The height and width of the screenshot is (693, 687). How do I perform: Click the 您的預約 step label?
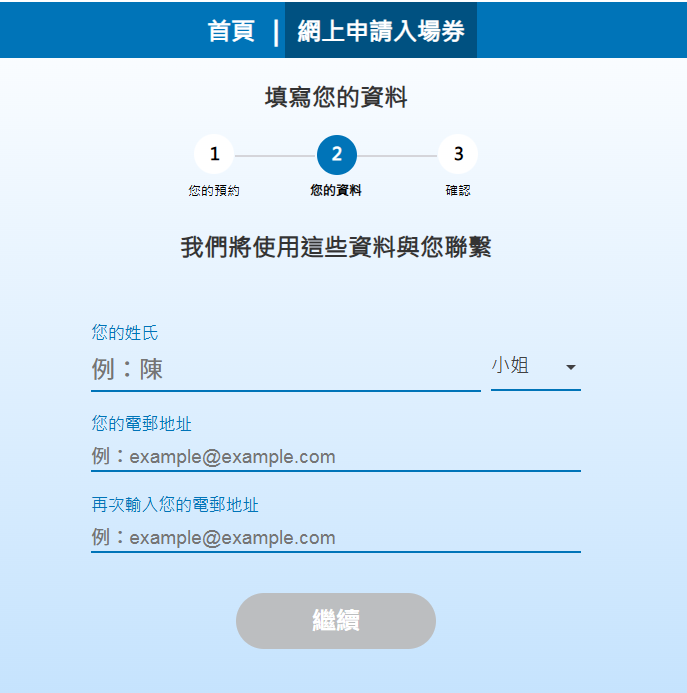[x=214, y=190]
